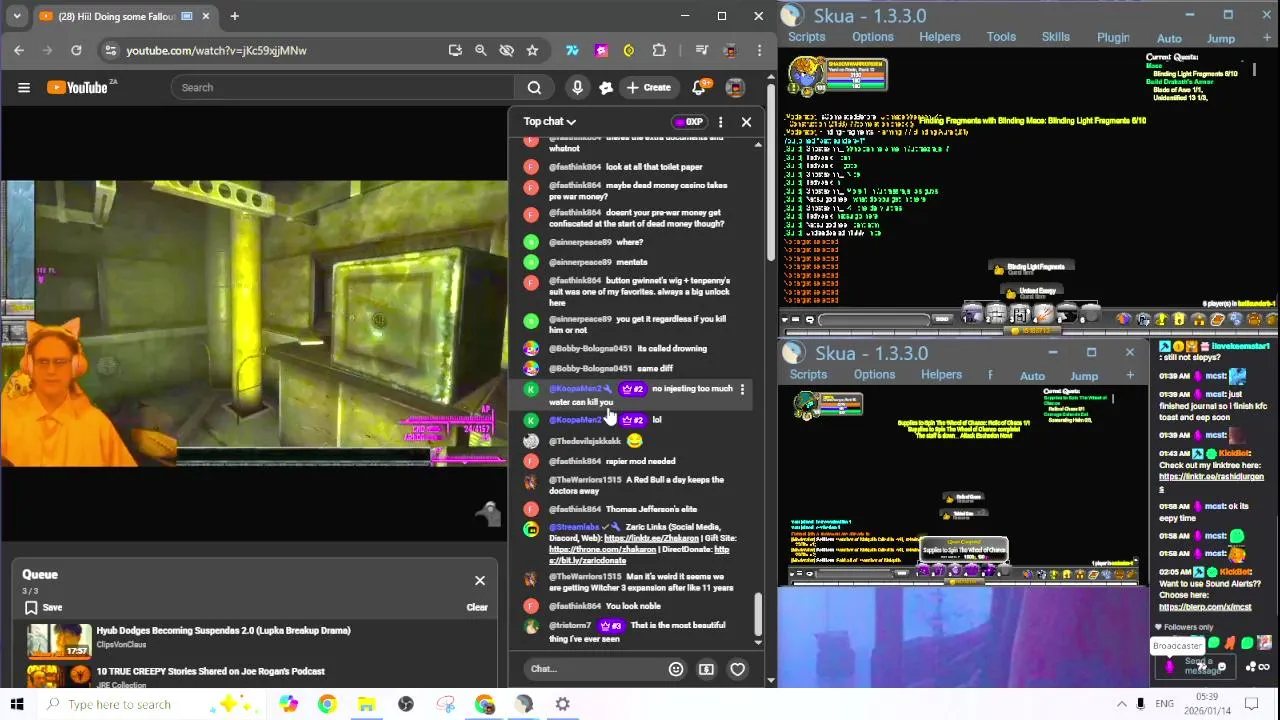Screen dimensions: 1280x720
Task: Go back in Chrome browser
Action: tap(19, 50)
